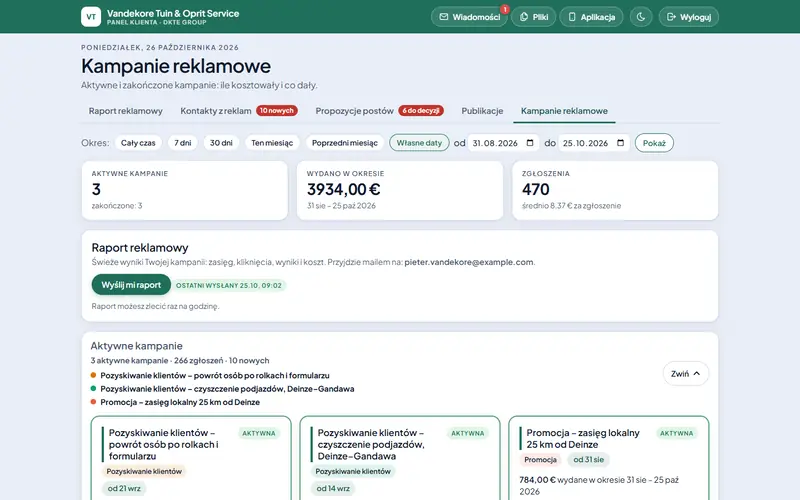The image size is (800, 500).
Task: Click the 10 nowych badge
Action: (277, 111)
